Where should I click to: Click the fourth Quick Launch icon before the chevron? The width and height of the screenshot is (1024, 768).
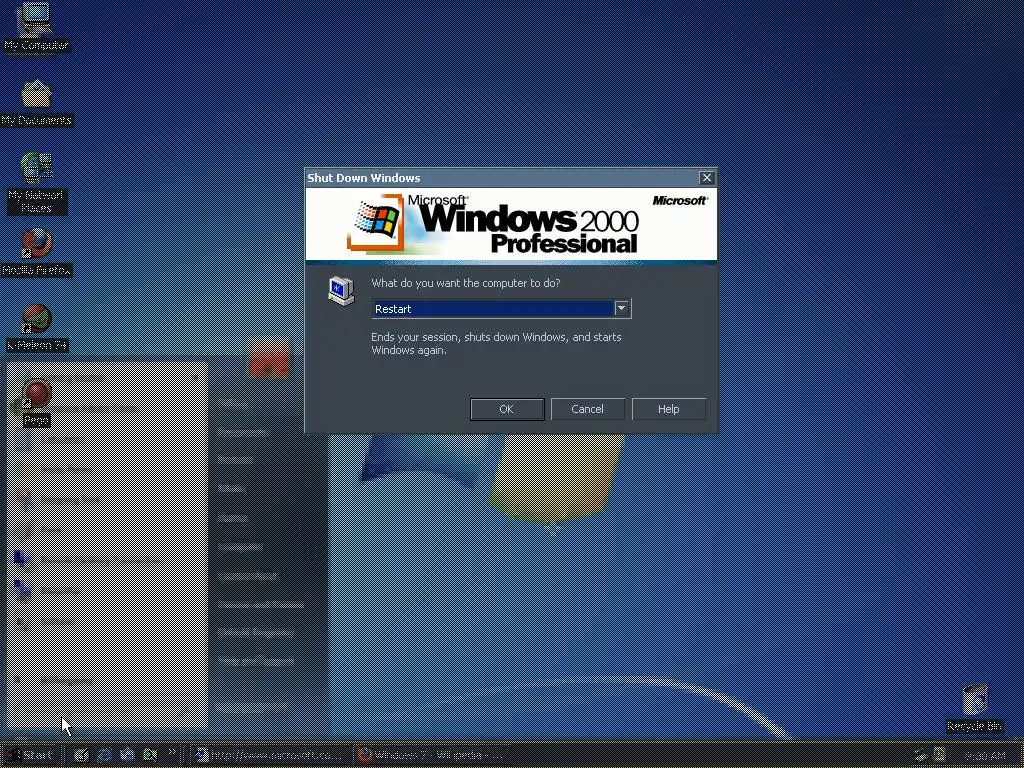150,755
